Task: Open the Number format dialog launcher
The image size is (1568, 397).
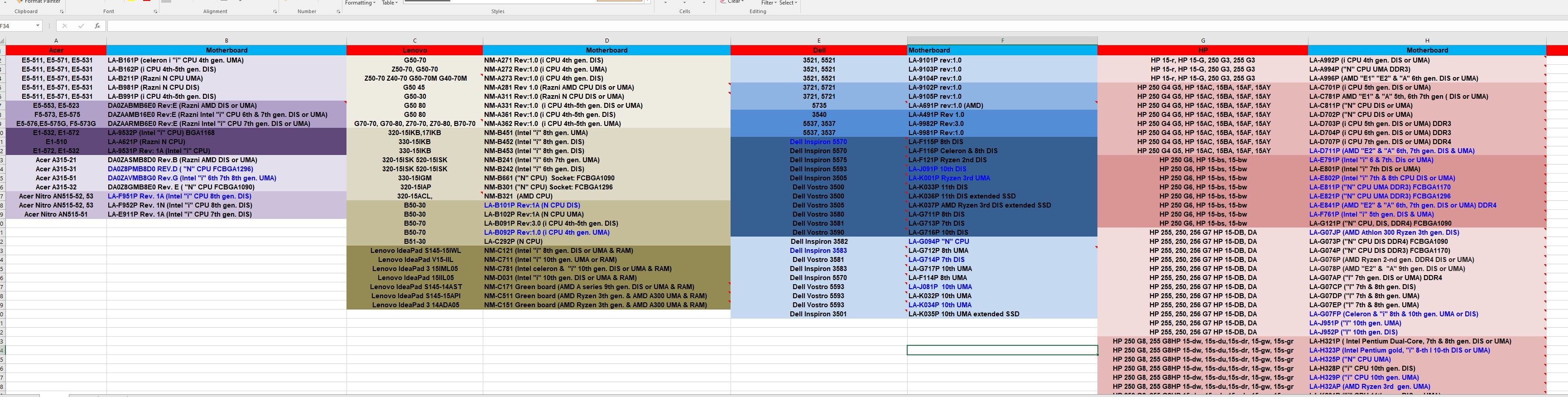Action: click(338, 12)
